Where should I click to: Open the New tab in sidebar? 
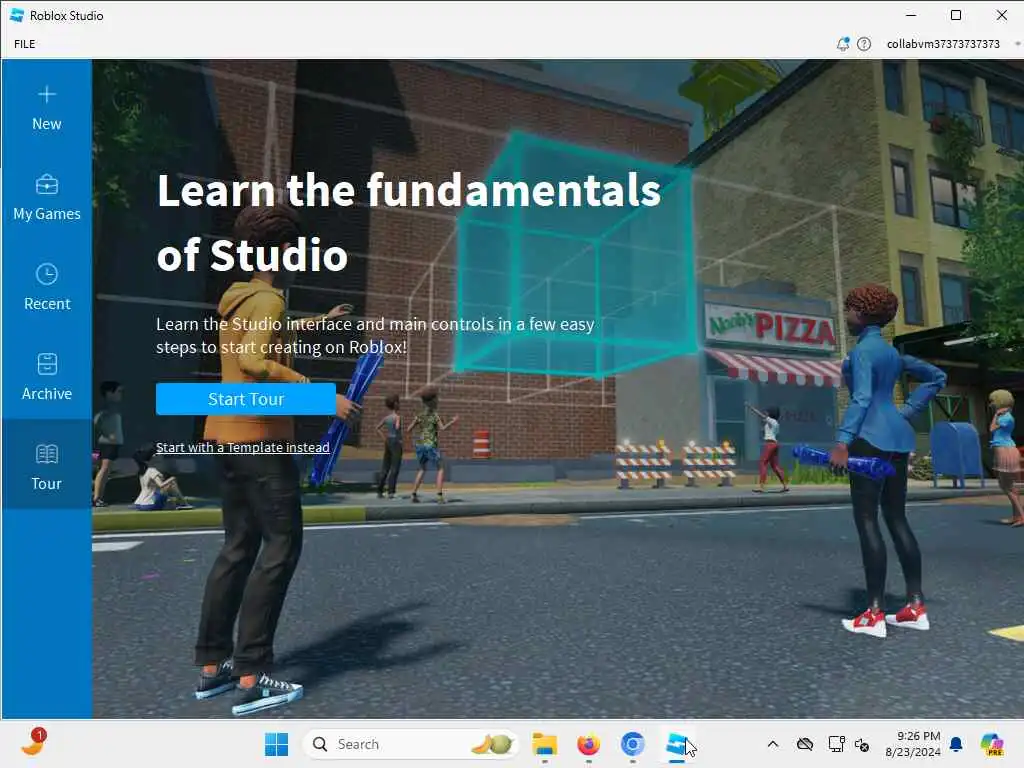[47, 106]
